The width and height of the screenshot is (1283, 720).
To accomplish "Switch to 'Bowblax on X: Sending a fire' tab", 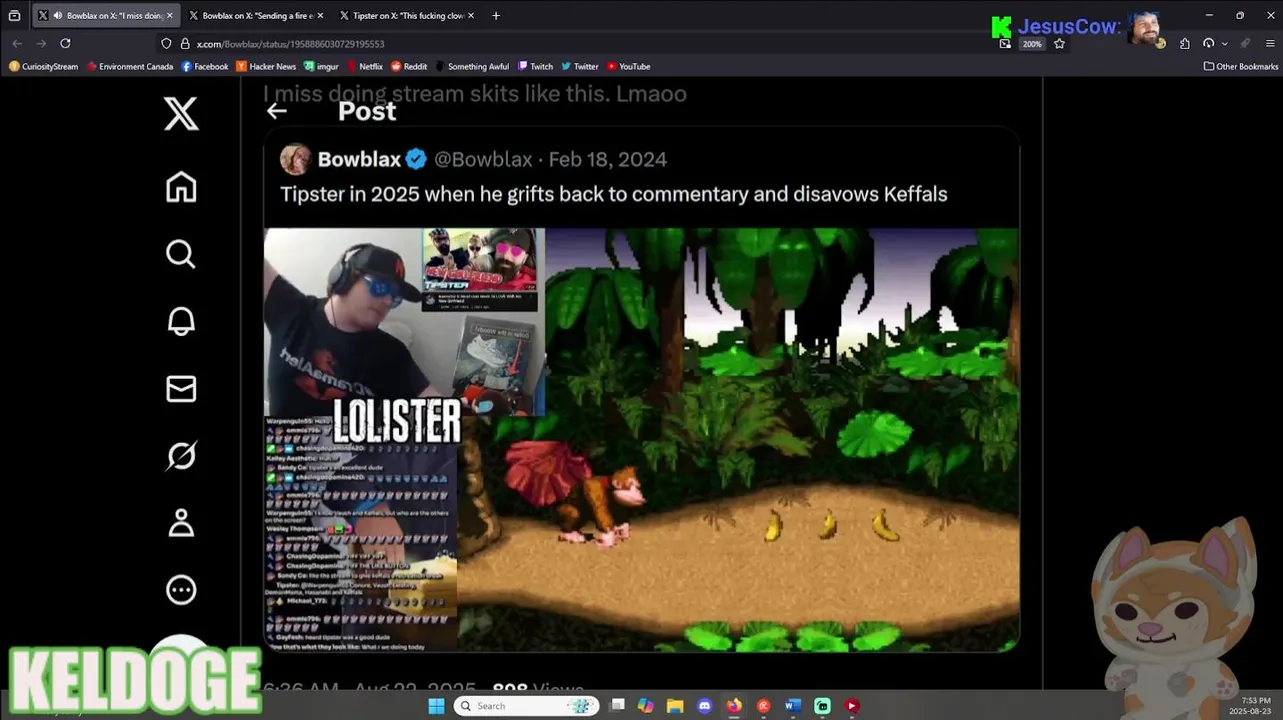I will 257,15.
